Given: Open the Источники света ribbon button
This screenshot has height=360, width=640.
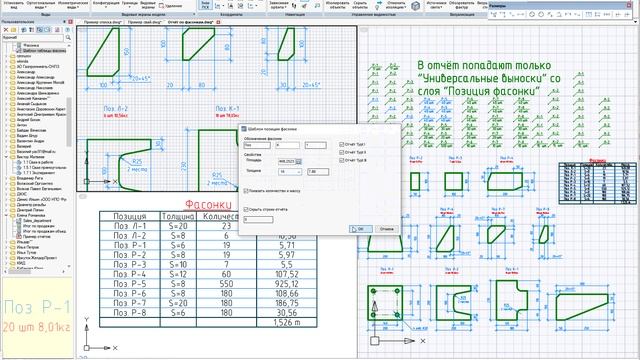Looking at the screenshot, I should [436, 4].
